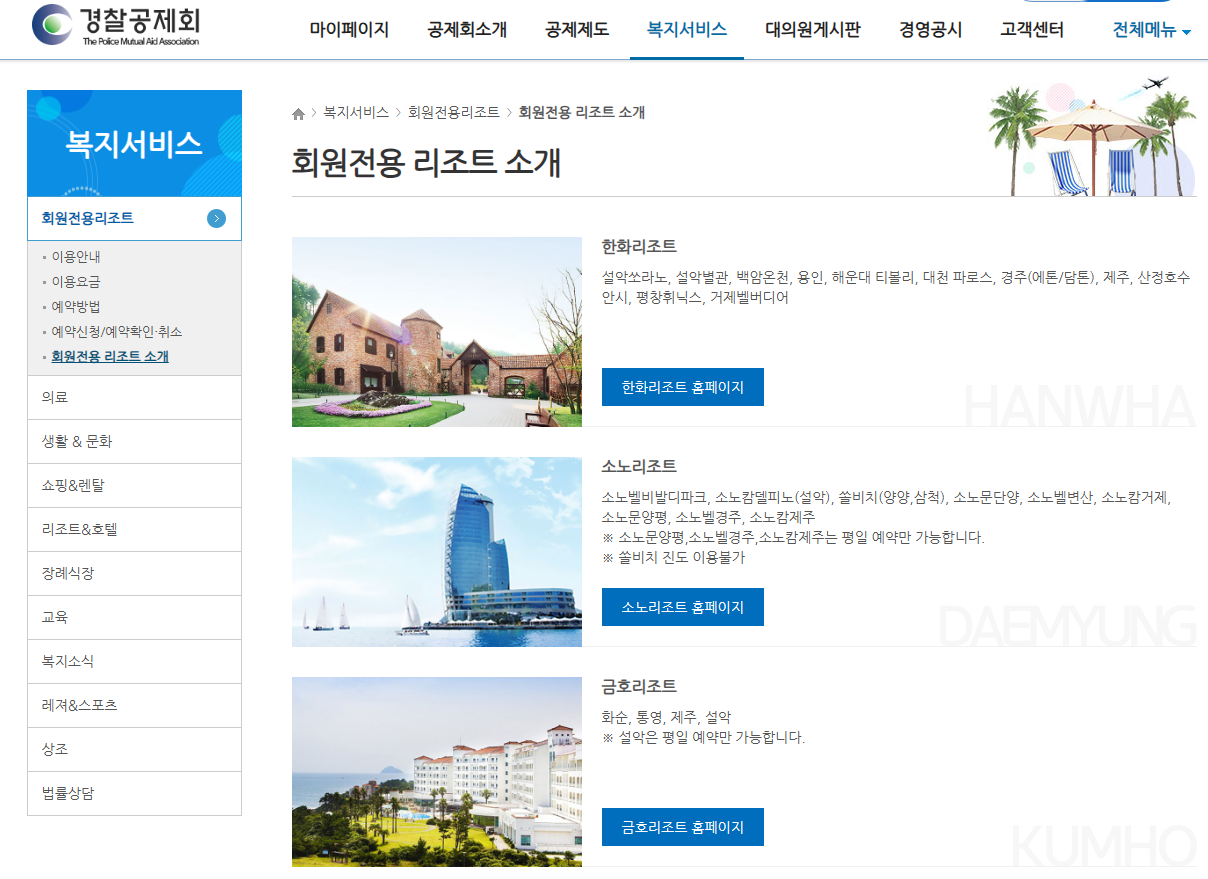Click 한화리조트 홈페이지 button
The width and height of the screenshot is (1208, 879).
(x=683, y=387)
